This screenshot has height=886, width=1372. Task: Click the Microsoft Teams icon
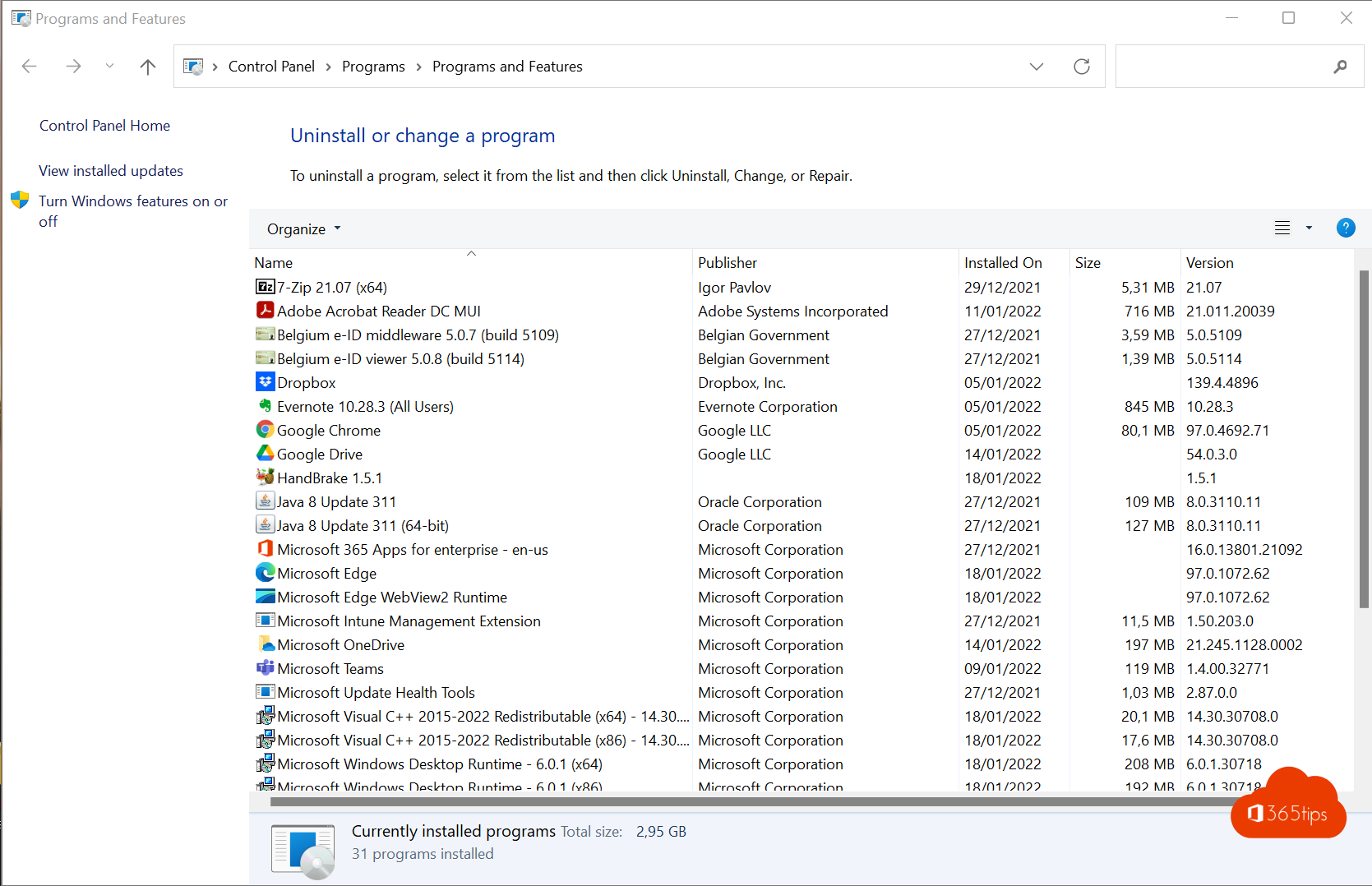pos(265,668)
